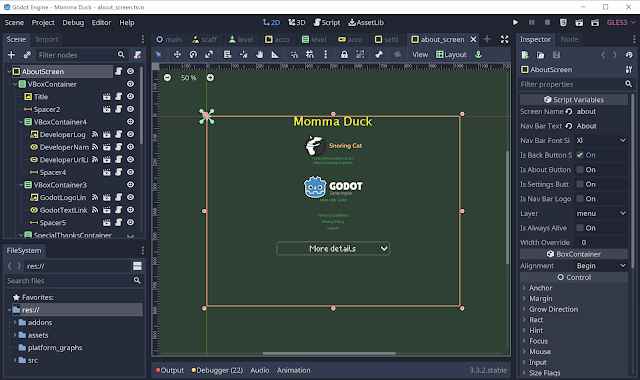The height and width of the screenshot is (380, 640).
Task: Play the current scene clapper icon
Action: (x=579, y=22)
